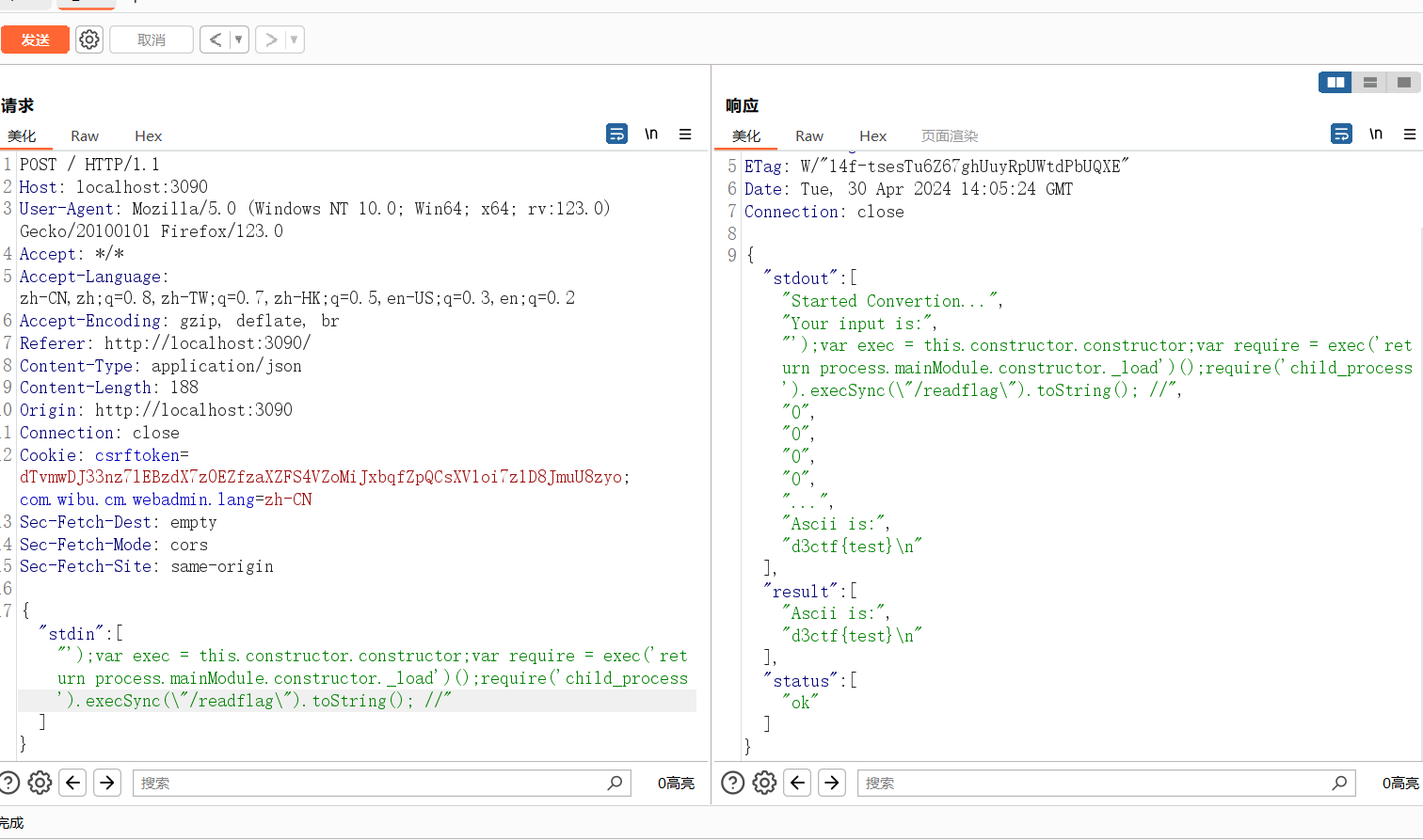Click "Started Convertion..." in response stdout

(x=891, y=301)
